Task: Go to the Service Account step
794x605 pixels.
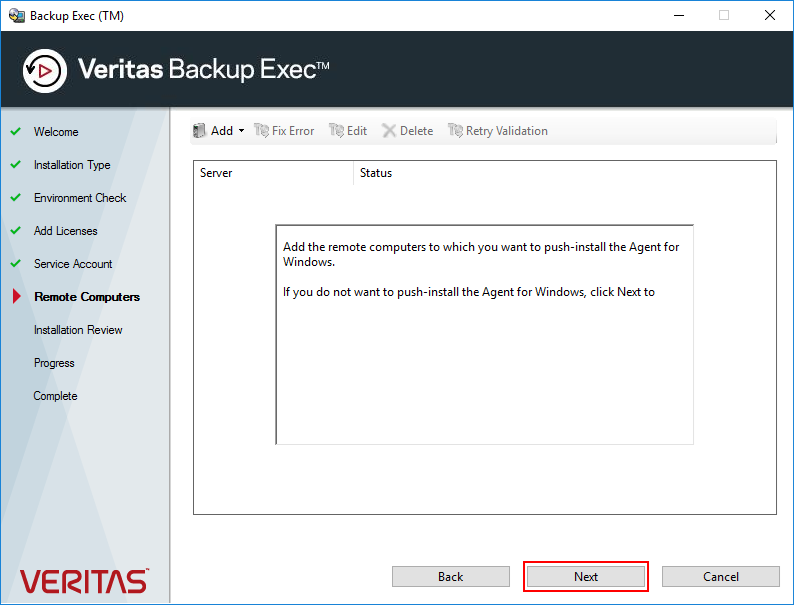Action: coord(73,264)
